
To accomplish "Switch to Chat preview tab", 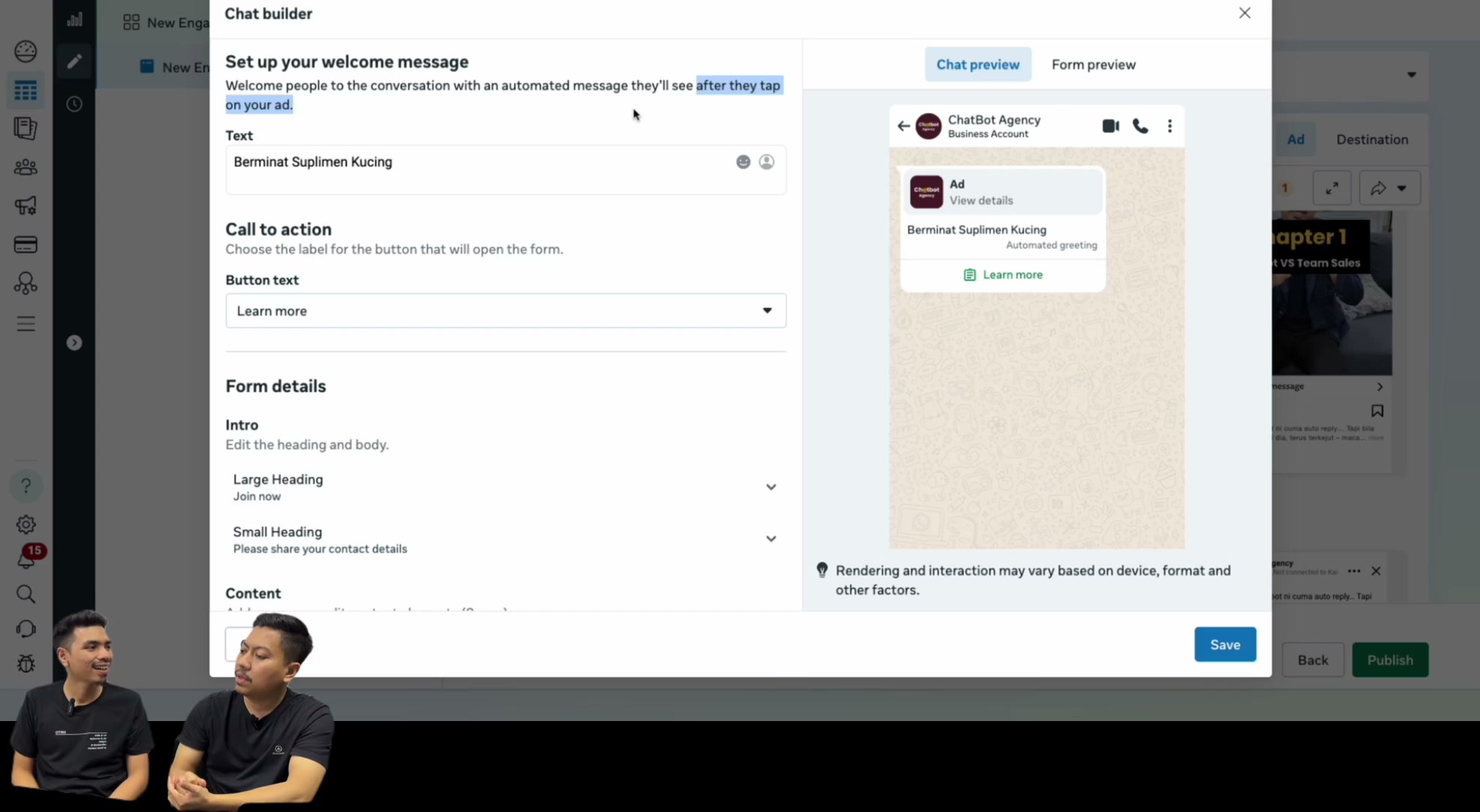I will 978,65.
